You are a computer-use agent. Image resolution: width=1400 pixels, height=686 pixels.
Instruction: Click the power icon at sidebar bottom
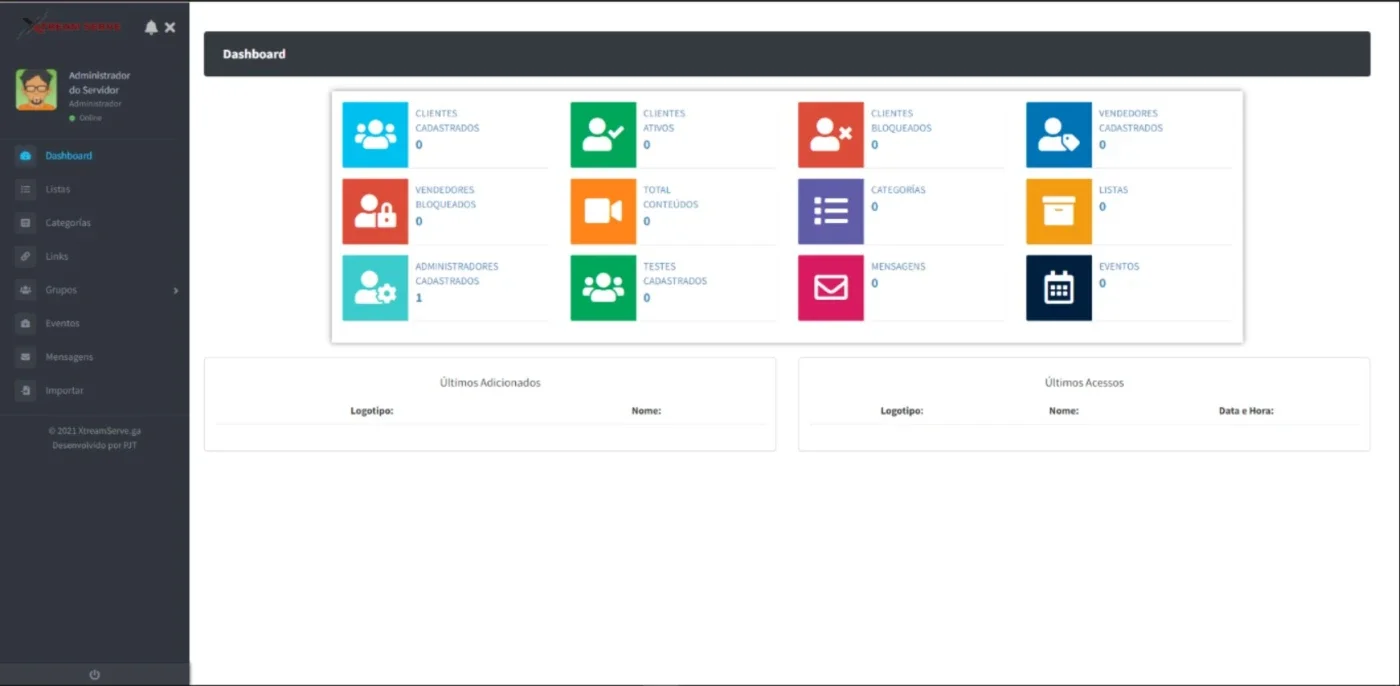tap(95, 675)
